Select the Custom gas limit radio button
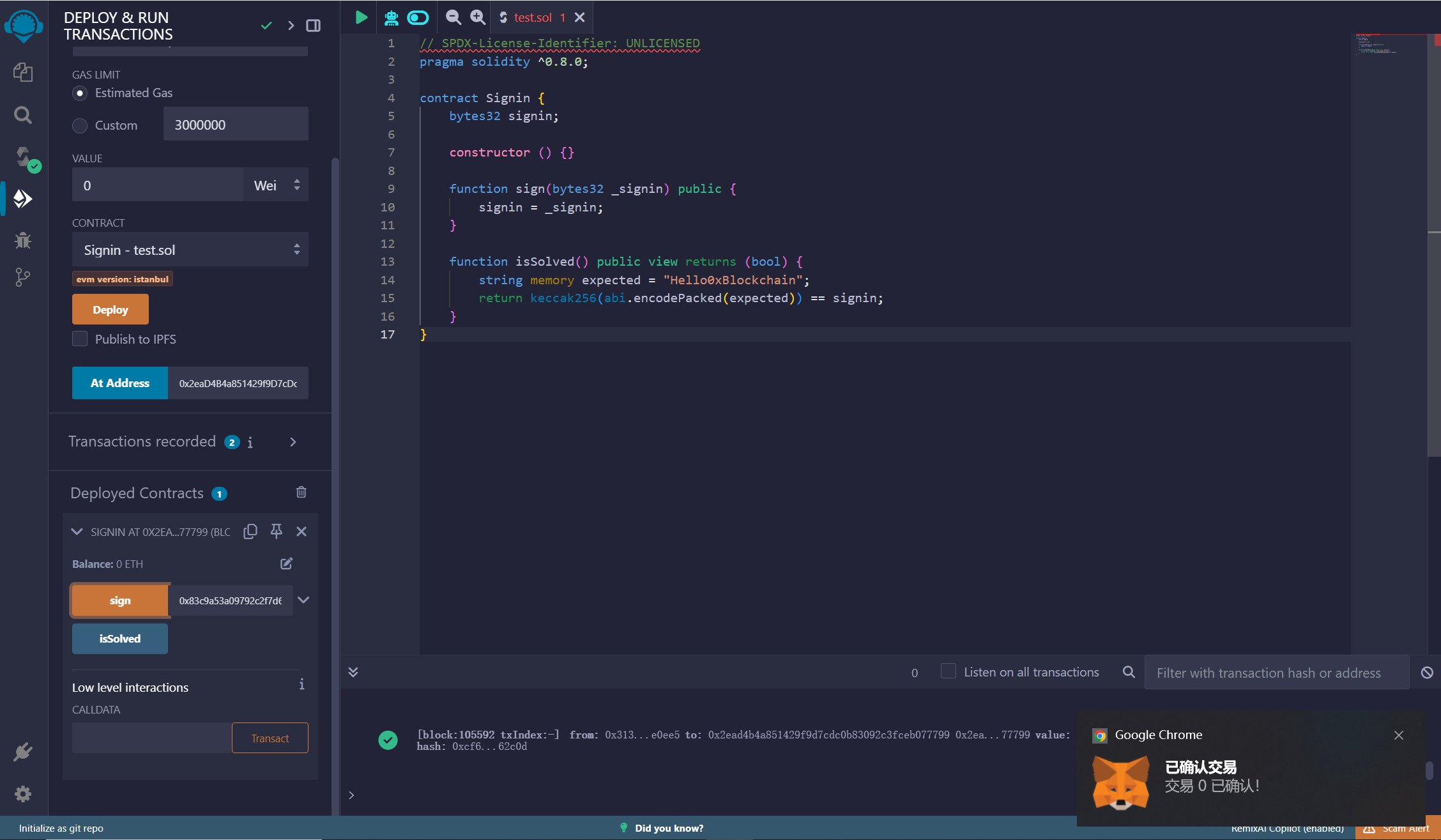 click(80, 126)
